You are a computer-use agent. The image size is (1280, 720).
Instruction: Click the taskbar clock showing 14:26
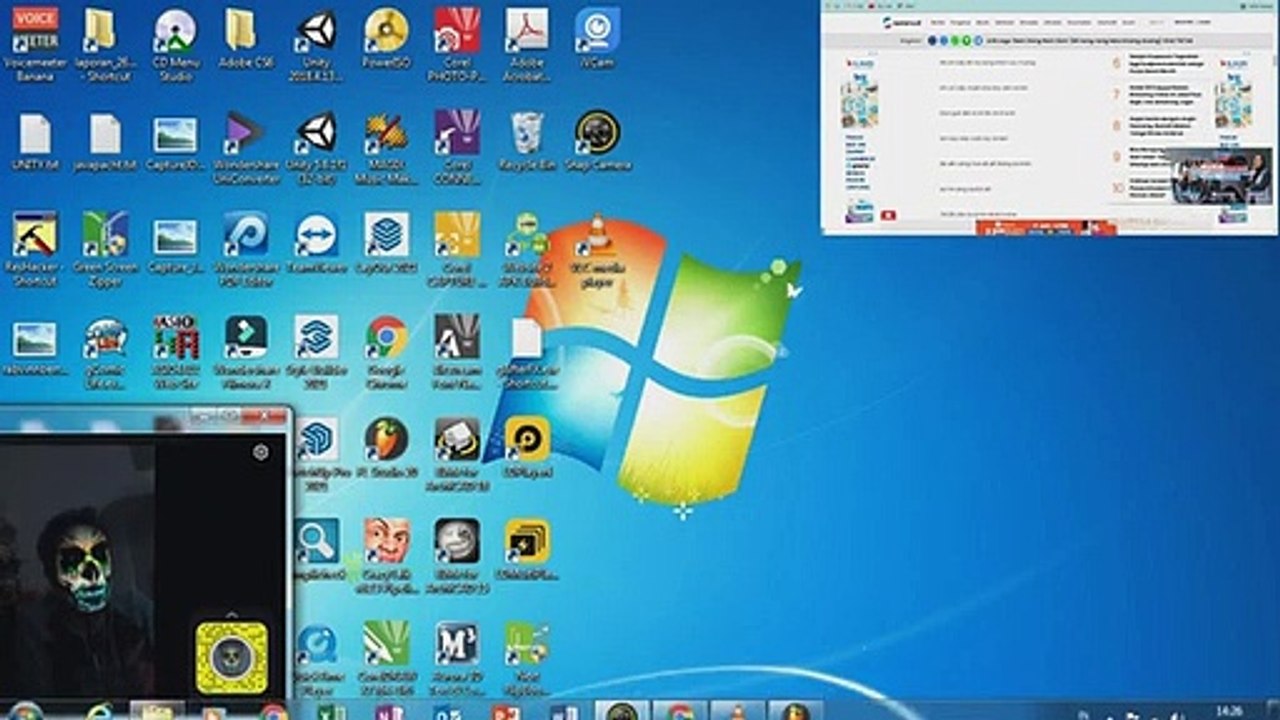click(x=1229, y=710)
